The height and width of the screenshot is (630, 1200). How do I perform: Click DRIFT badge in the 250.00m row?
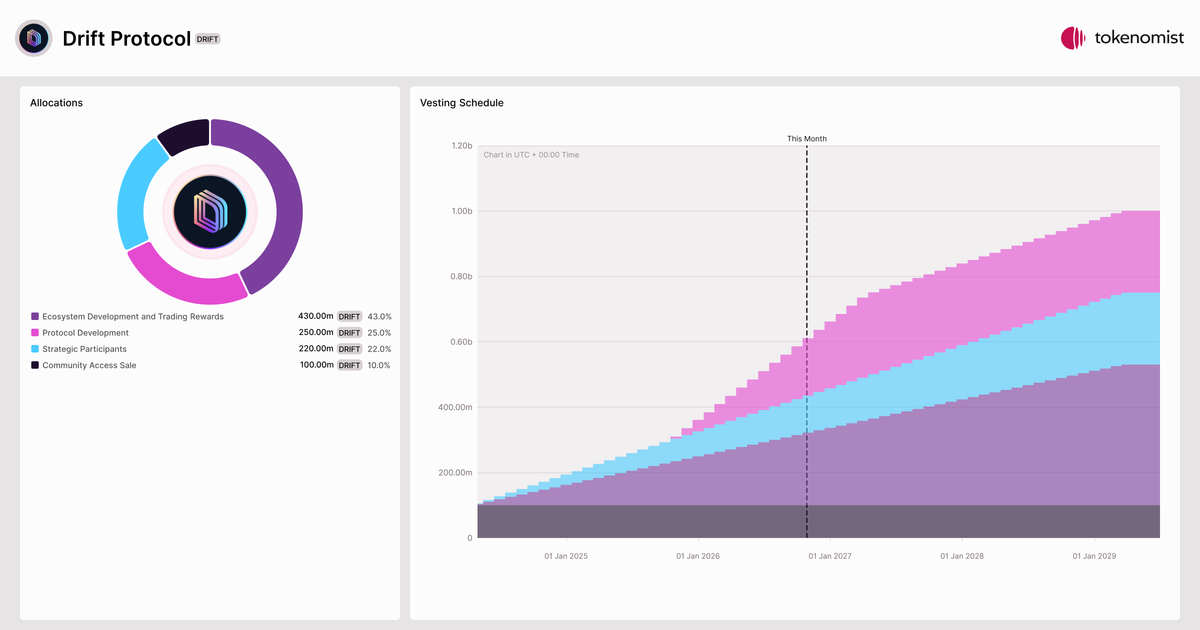click(x=349, y=333)
